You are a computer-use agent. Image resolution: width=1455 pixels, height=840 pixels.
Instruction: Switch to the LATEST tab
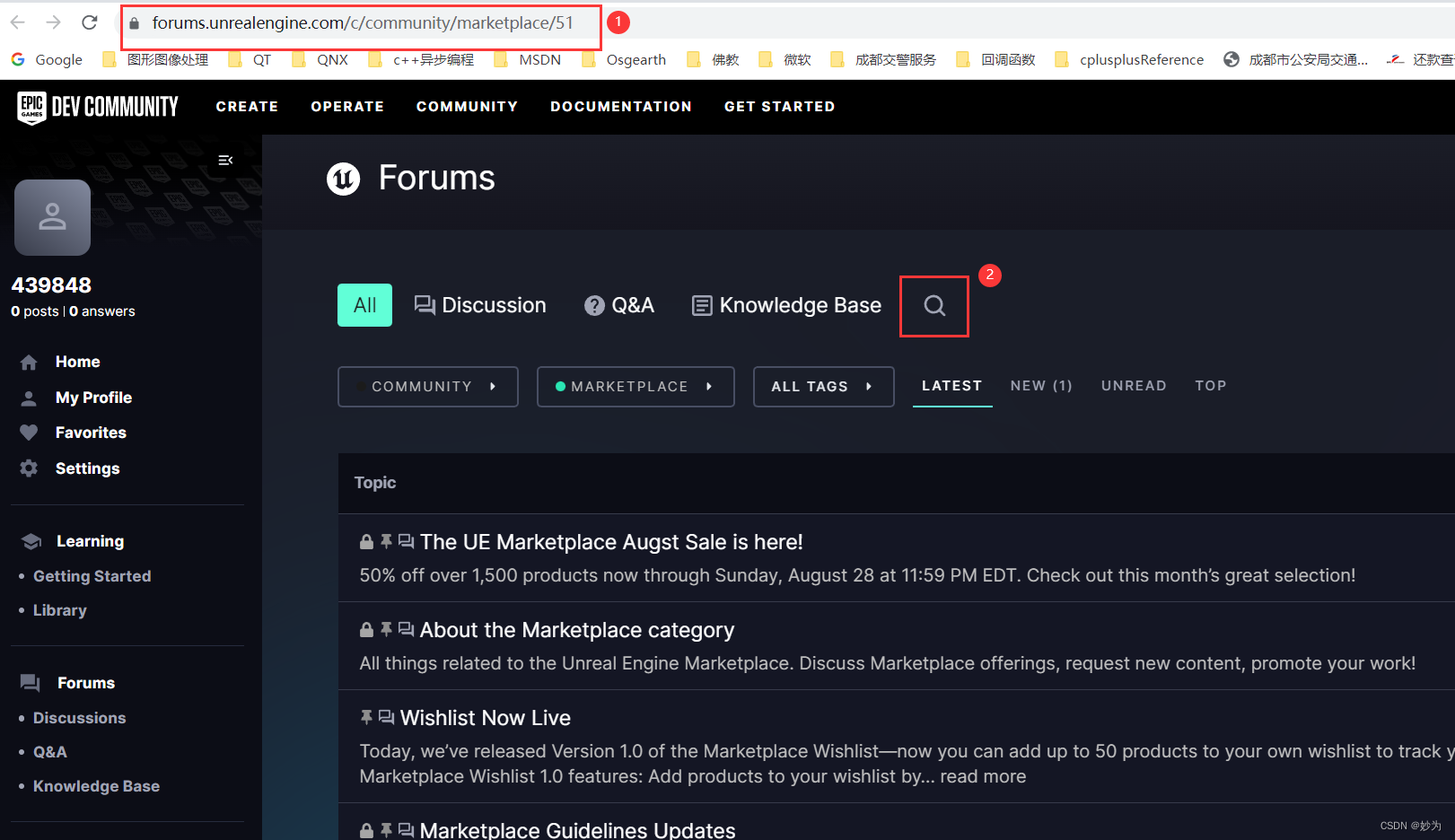(952, 386)
